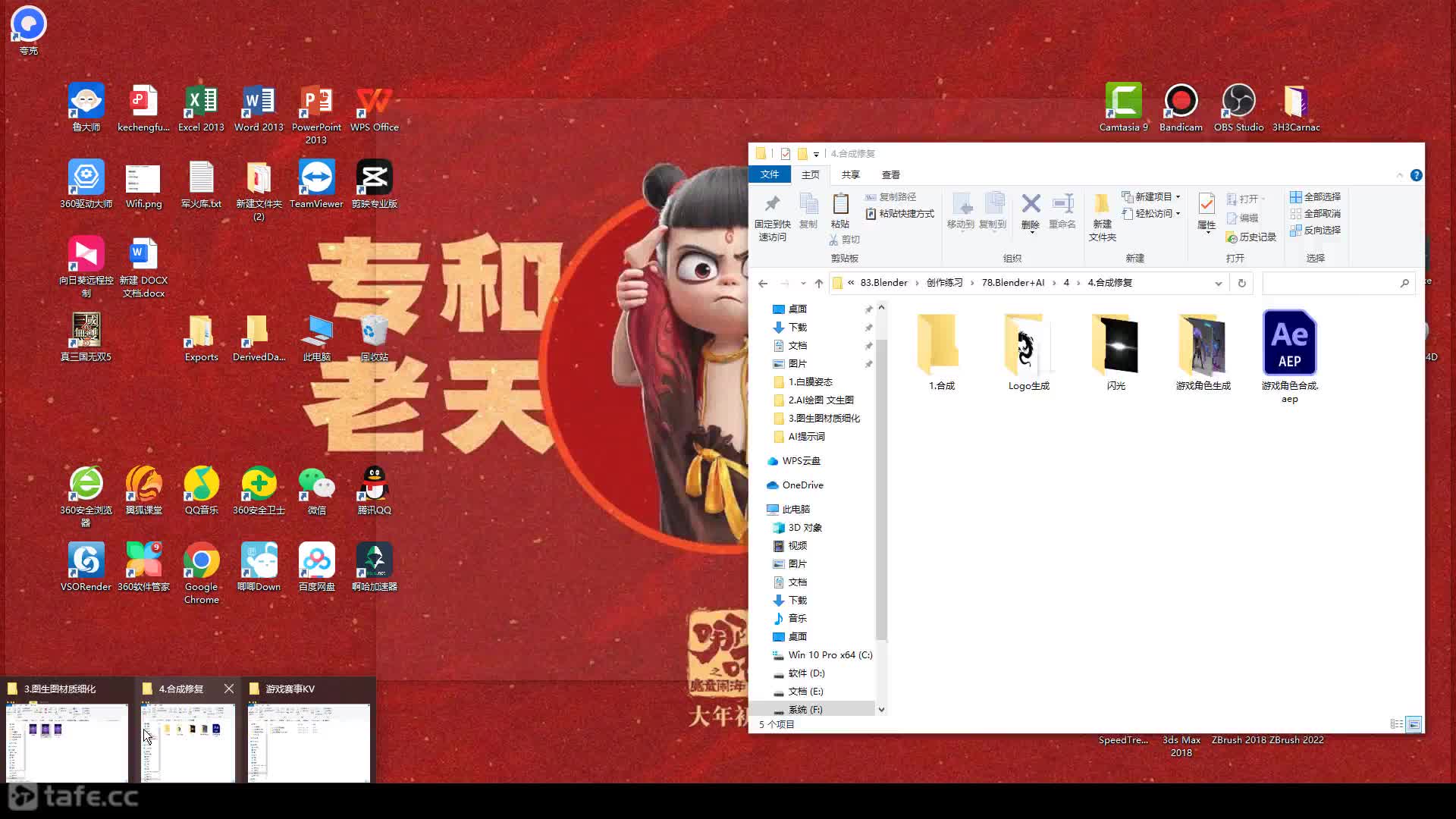Screen dimensions: 1456x819
Task: Refresh the current folder view
Action: [x=1241, y=283]
